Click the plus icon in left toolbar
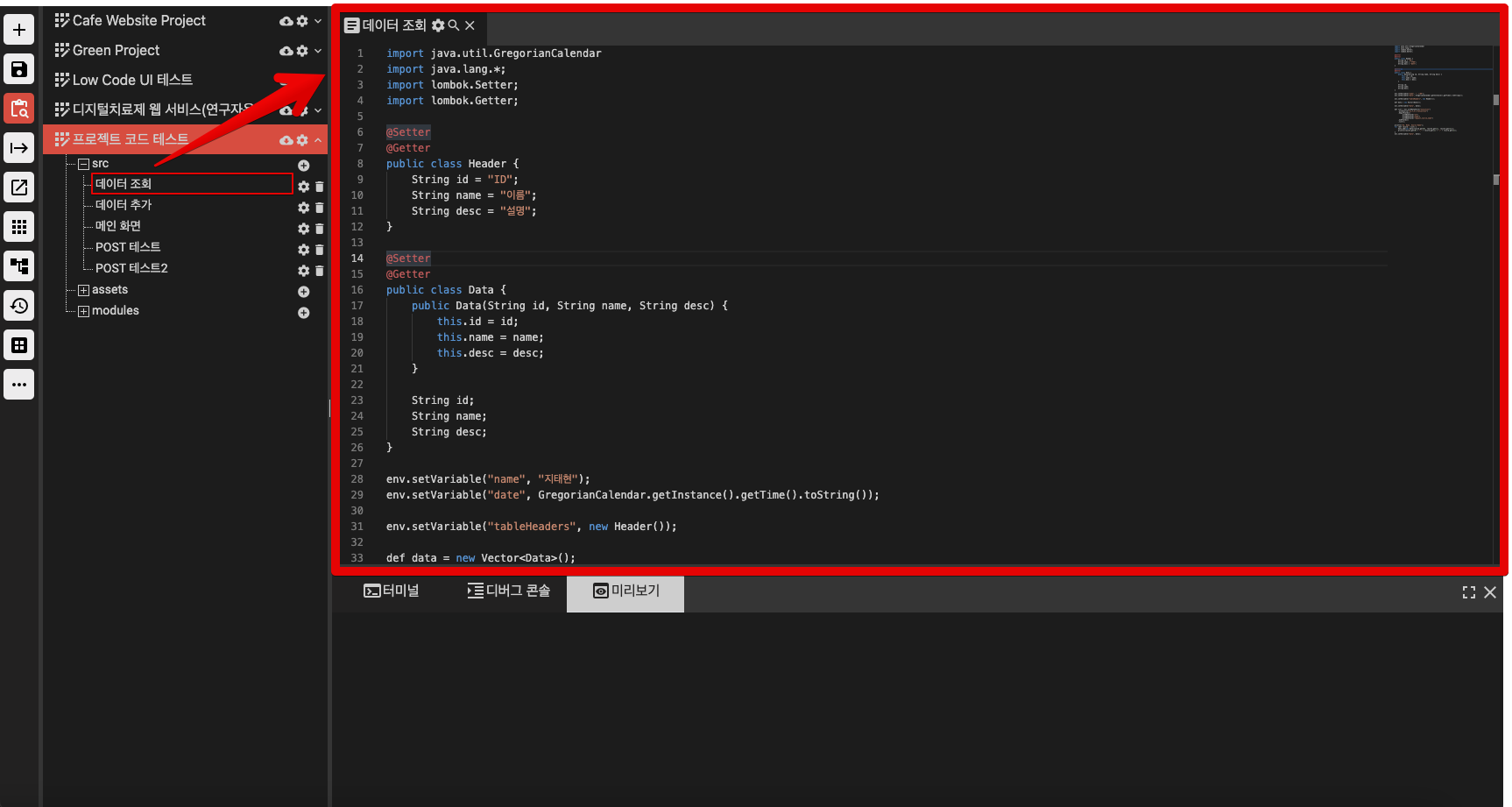1512x807 pixels. pyautogui.click(x=18, y=30)
